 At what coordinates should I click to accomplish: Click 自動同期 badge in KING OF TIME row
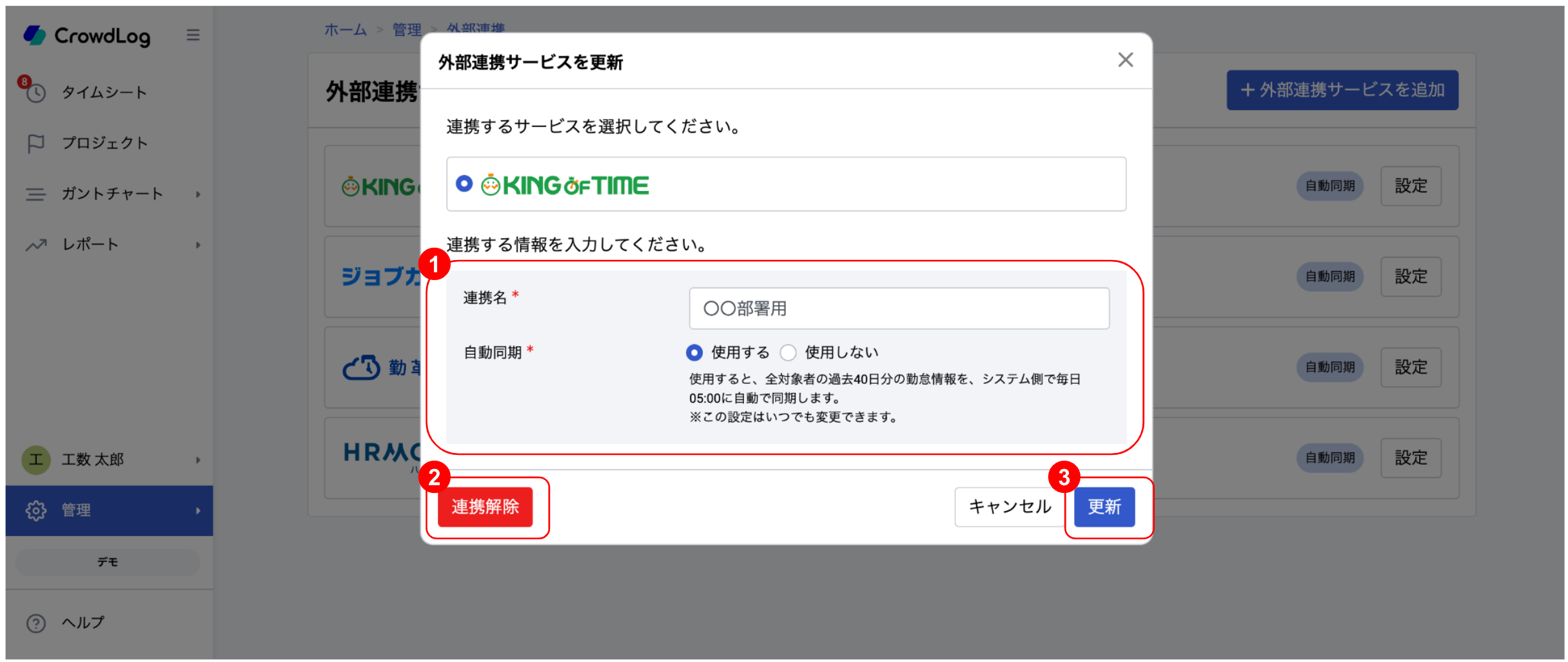[1330, 186]
